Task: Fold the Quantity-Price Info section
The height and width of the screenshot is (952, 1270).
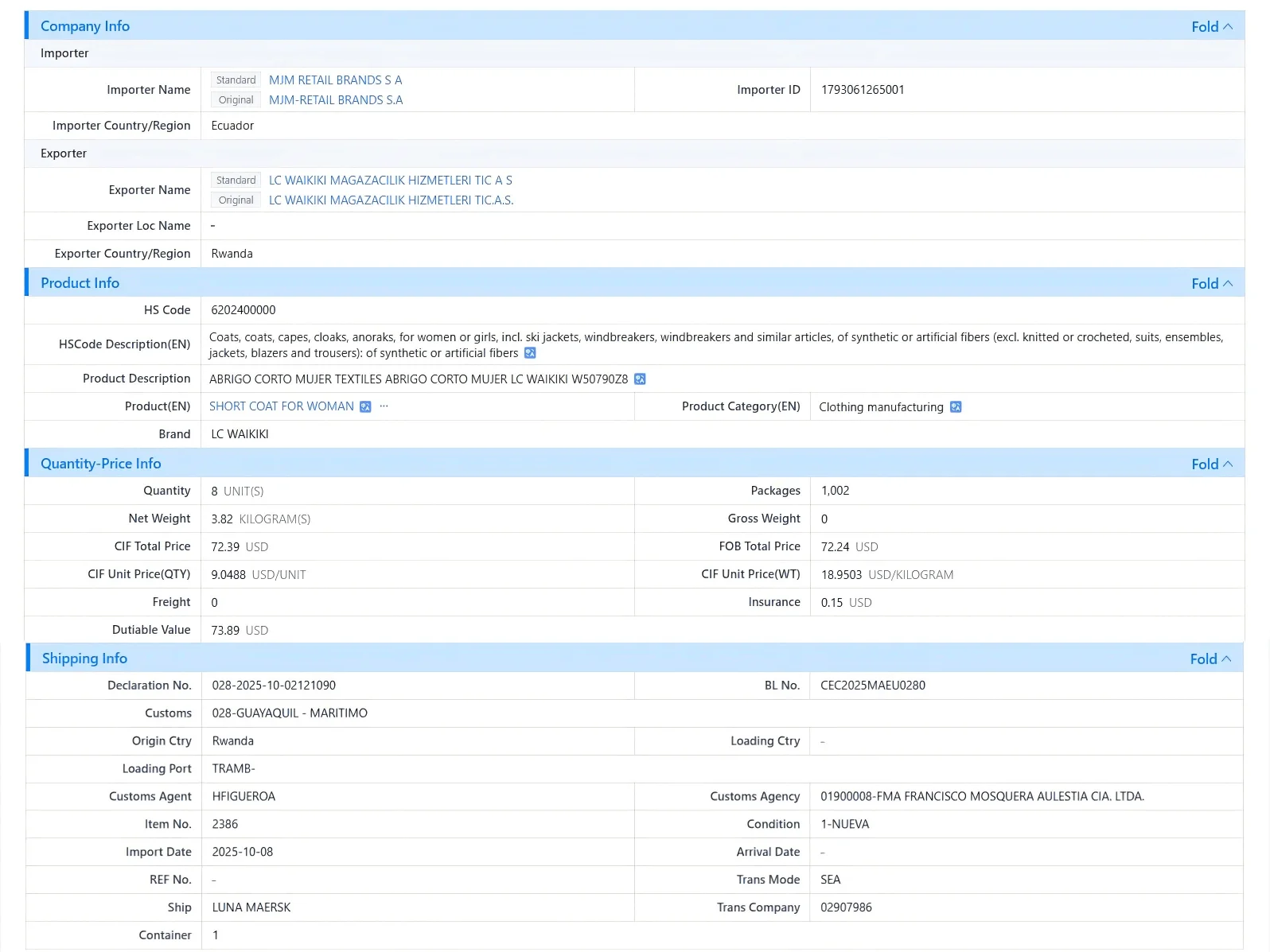Action: click(1212, 464)
